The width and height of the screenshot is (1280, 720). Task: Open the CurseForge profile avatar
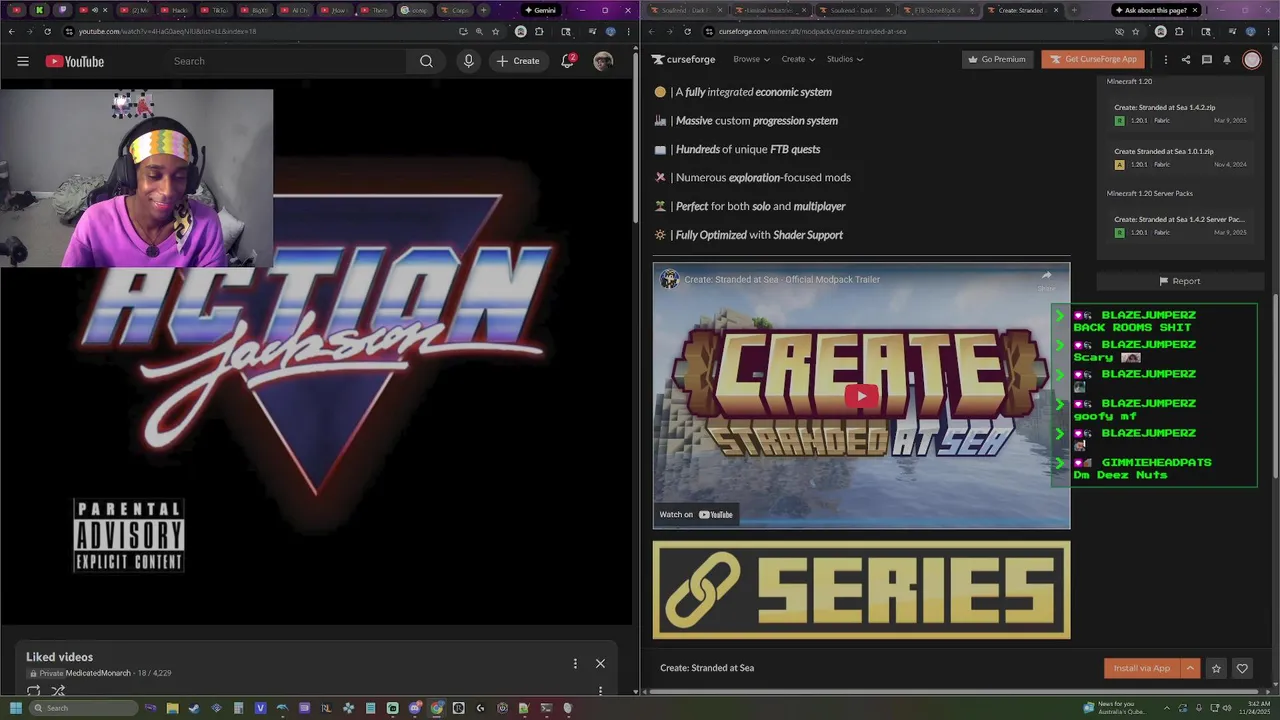click(x=1252, y=60)
